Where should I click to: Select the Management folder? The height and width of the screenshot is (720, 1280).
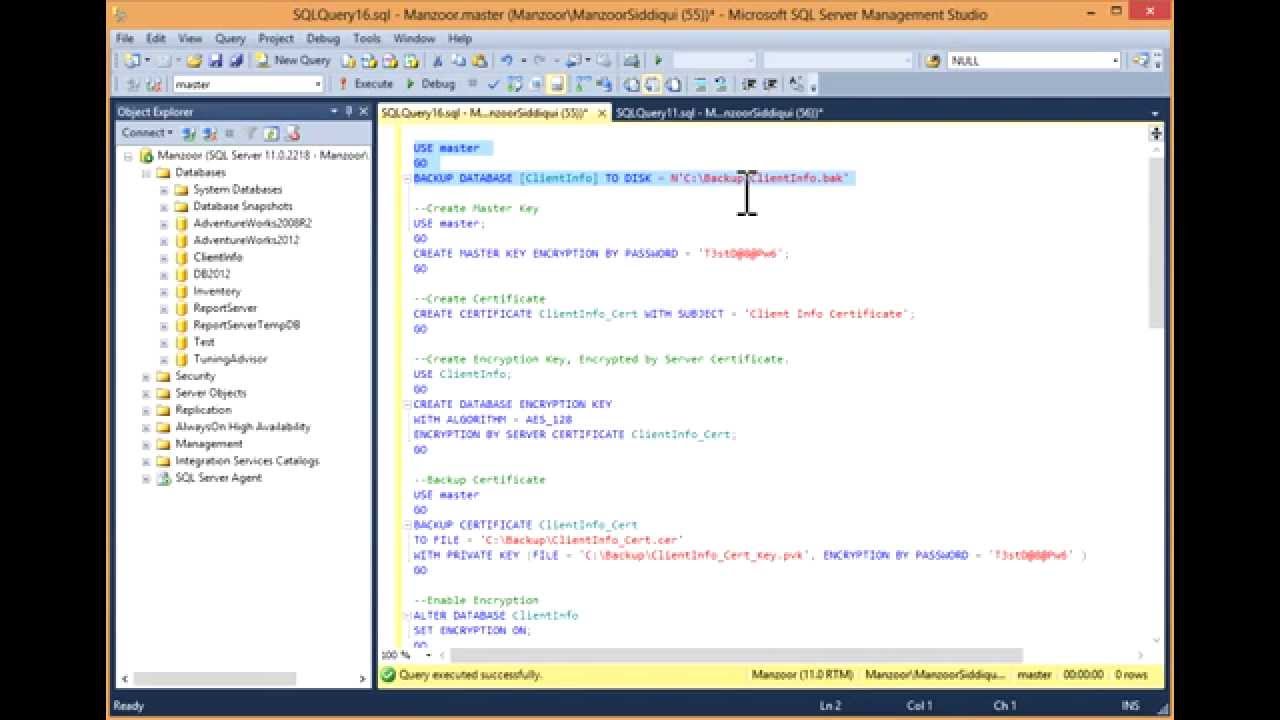click(x=209, y=444)
